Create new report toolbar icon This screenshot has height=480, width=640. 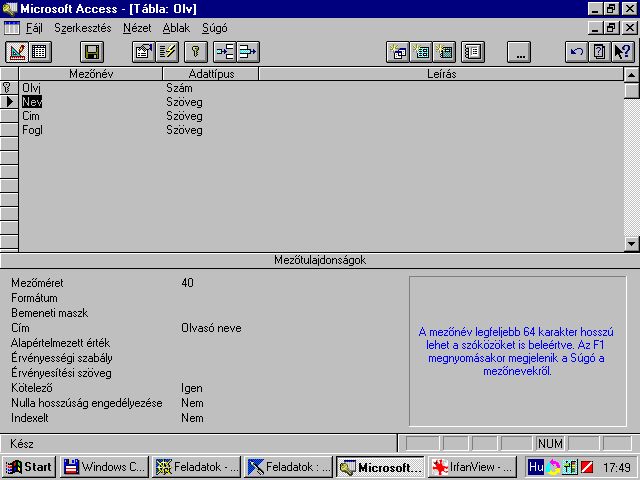[x=444, y=52]
